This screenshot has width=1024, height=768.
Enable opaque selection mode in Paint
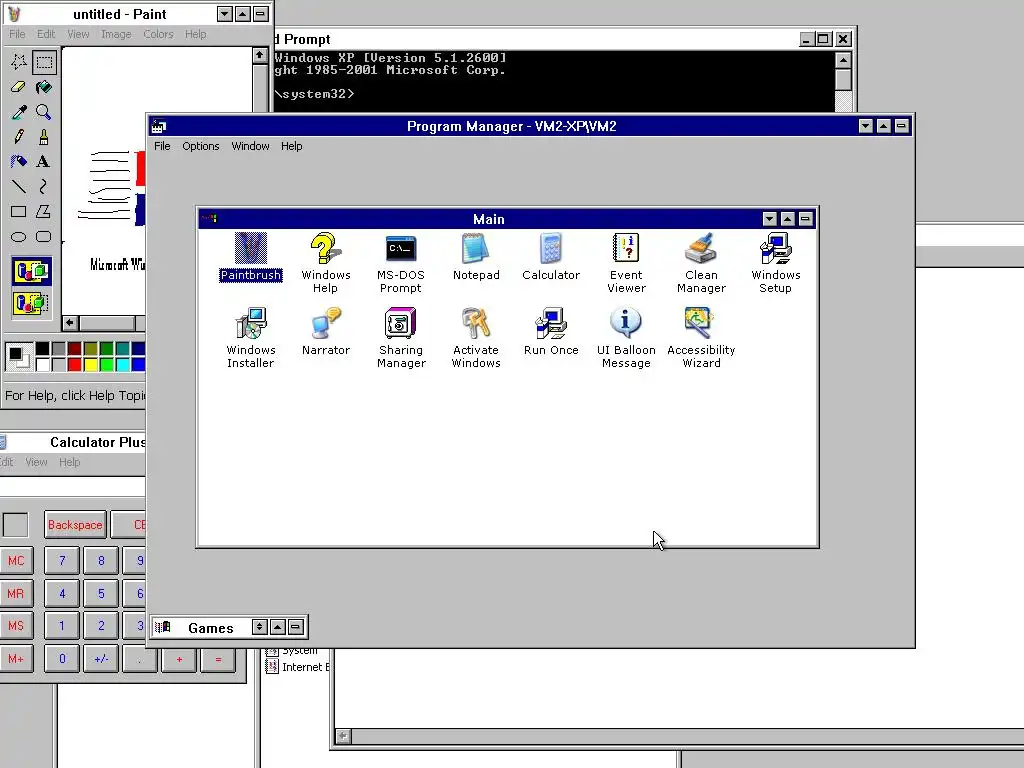[x=31, y=271]
